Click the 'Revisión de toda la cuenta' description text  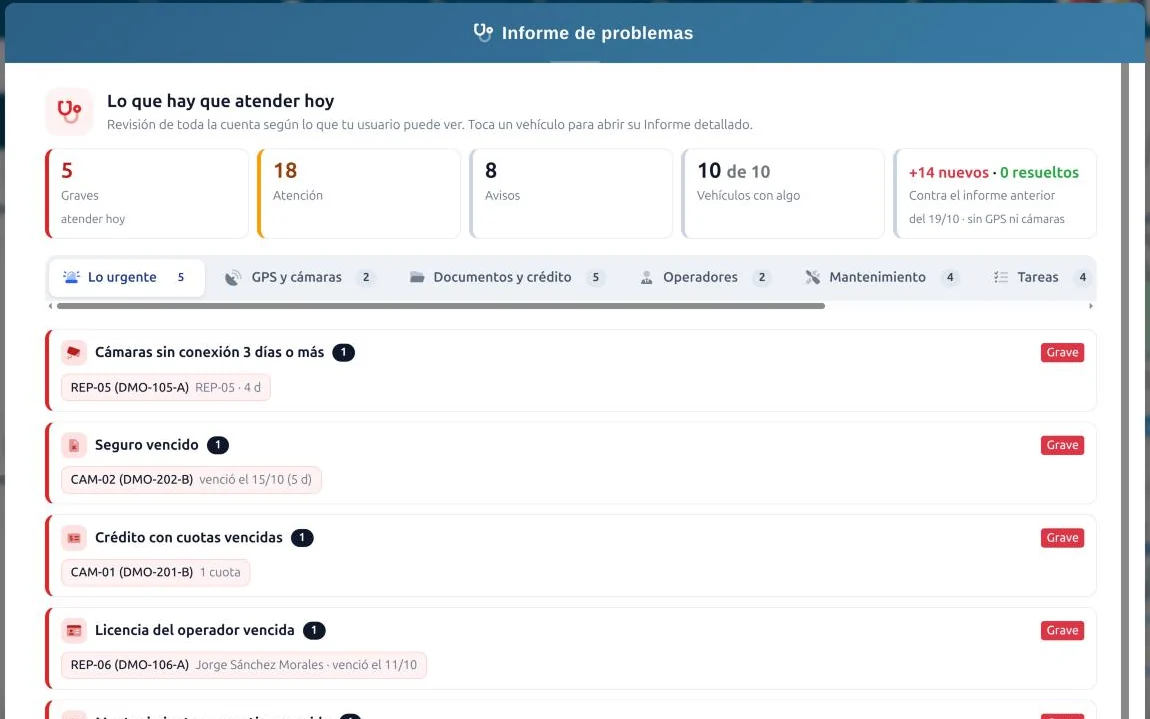pyautogui.click(x=430, y=125)
